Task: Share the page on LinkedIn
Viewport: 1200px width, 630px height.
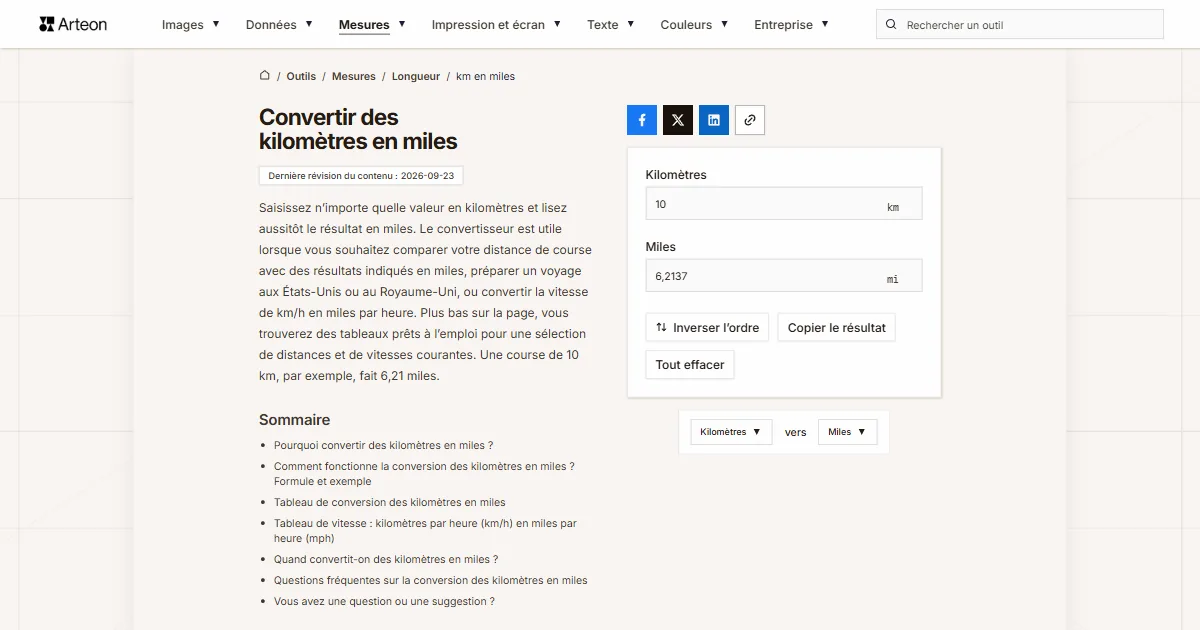Action: (x=714, y=120)
